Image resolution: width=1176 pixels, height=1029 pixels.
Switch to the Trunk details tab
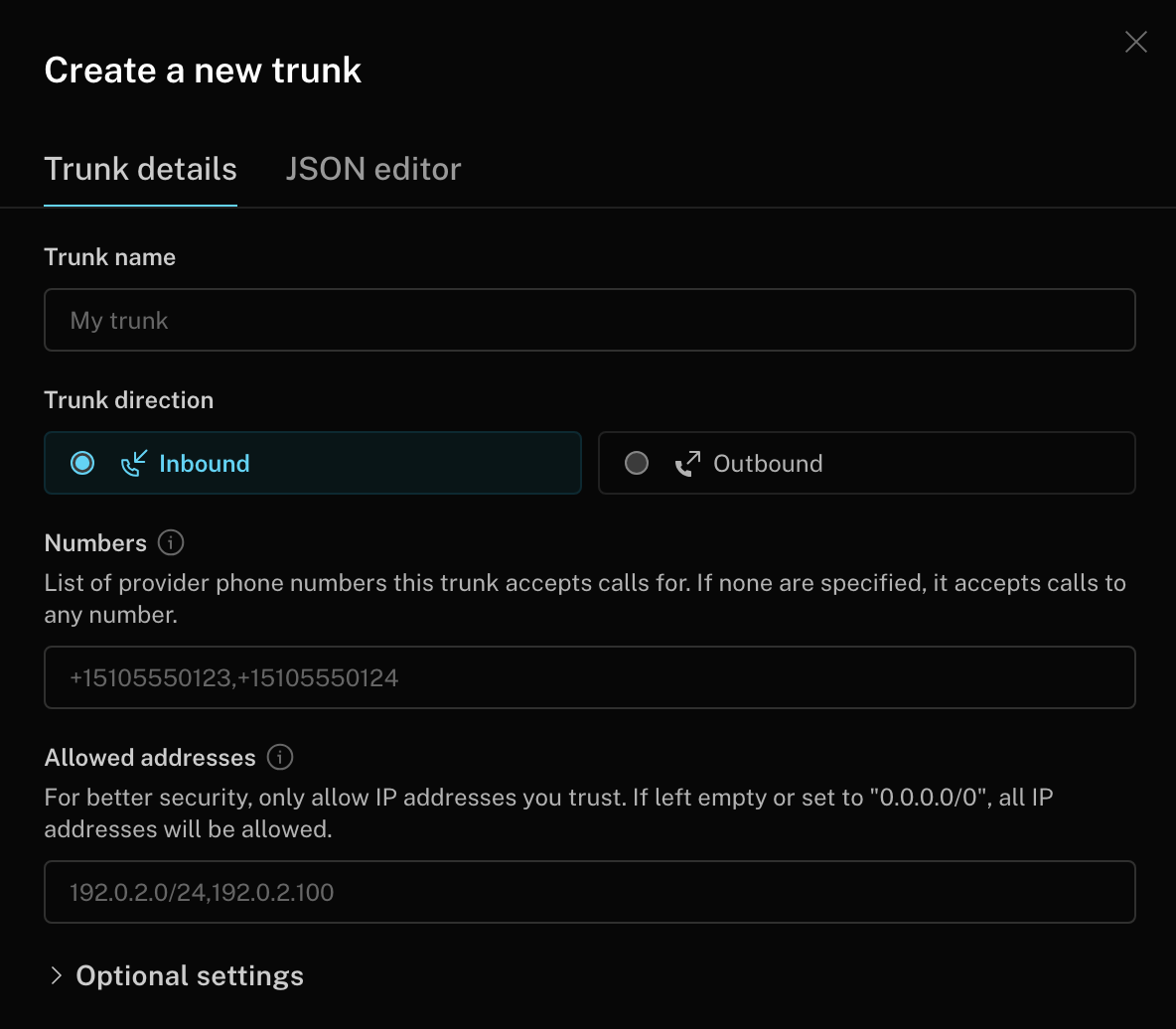coord(140,169)
